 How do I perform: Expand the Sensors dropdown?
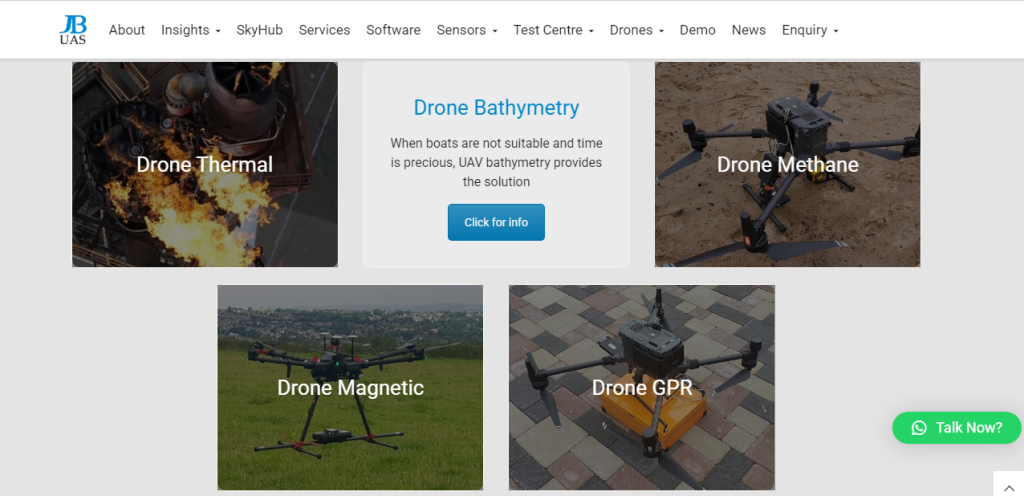tap(466, 30)
